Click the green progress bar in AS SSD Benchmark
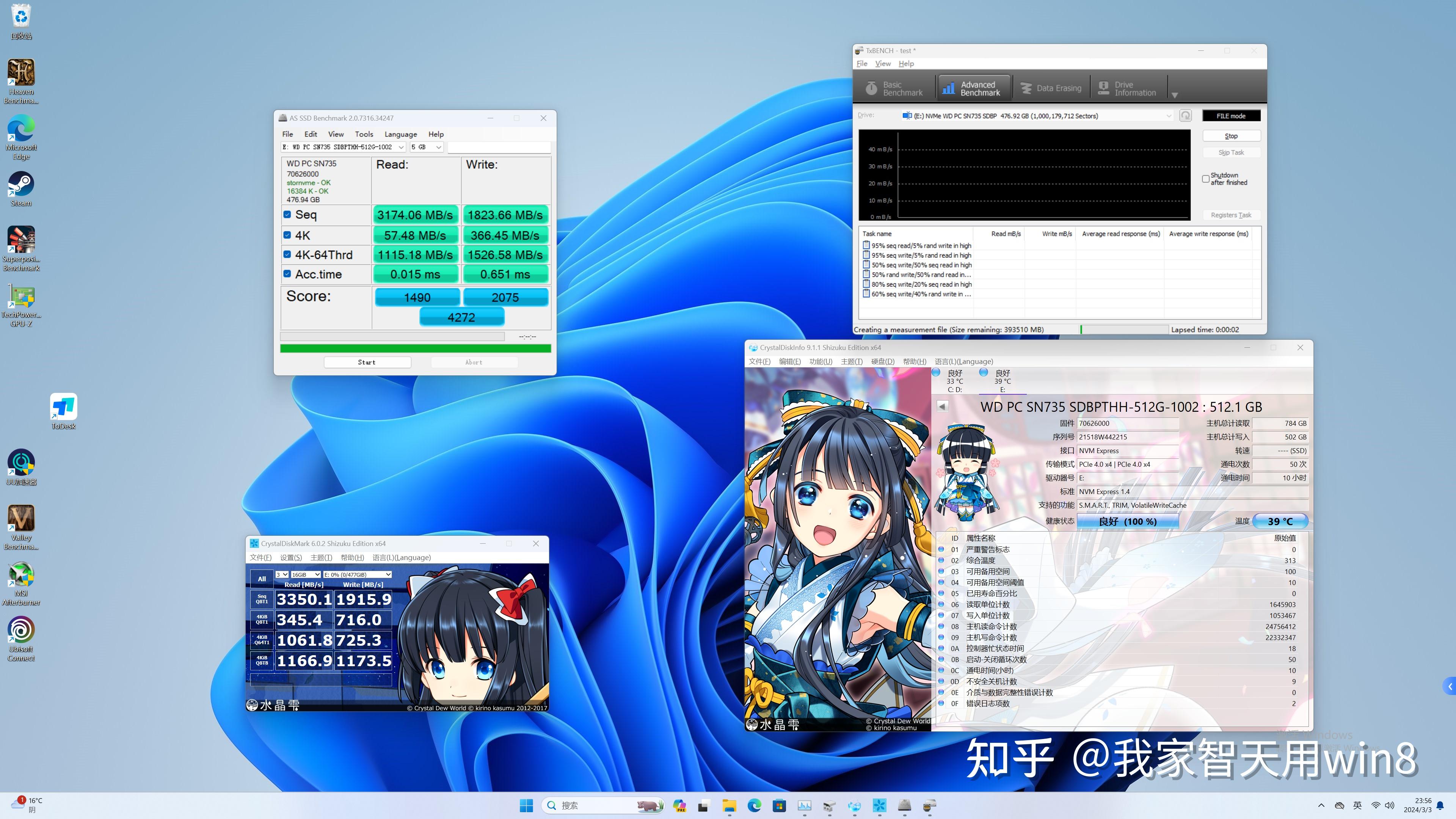Image resolution: width=1456 pixels, height=819 pixels. 416,349
